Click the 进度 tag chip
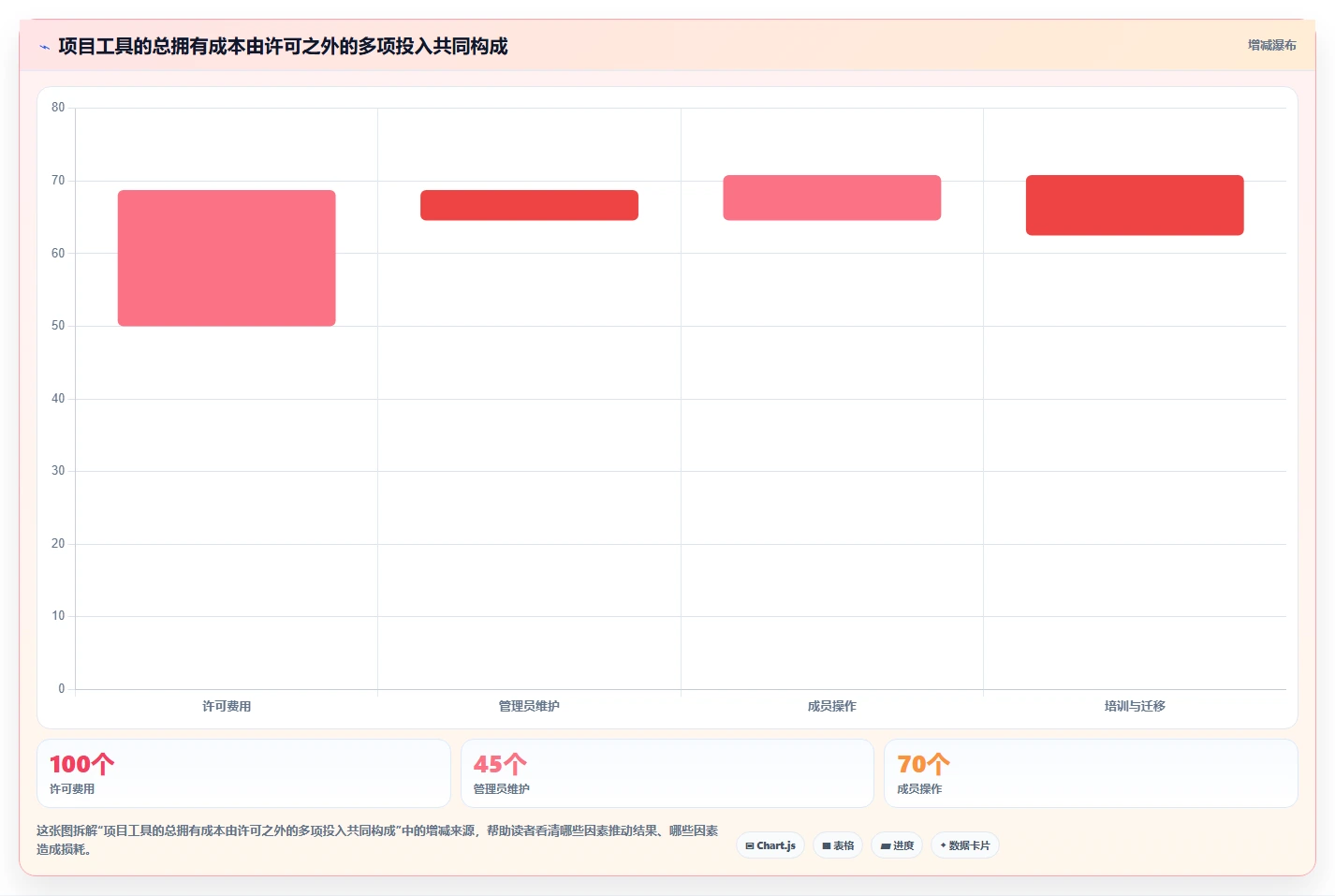Image resolution: width=1335 pixels, height=896 pixels. pyautogui.click(x=897, y=845)
